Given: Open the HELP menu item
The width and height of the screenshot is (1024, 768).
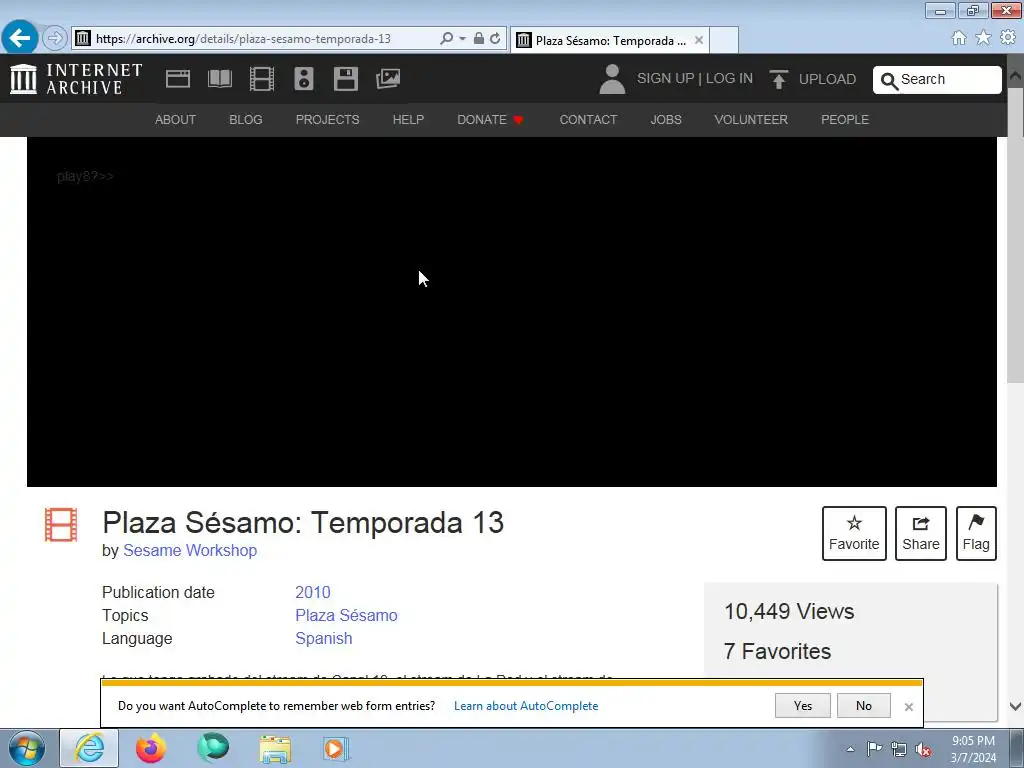Looking at the screenshot, I should (408, 120).
